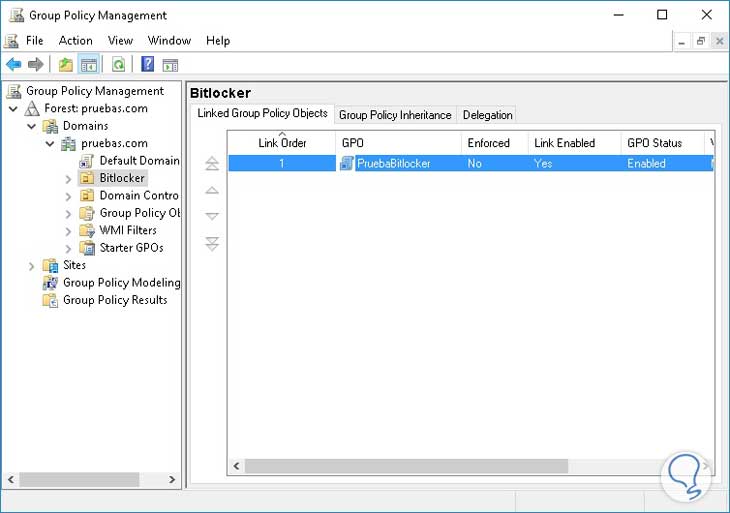Expand the Group Policy Objects node

click(68, 214)
